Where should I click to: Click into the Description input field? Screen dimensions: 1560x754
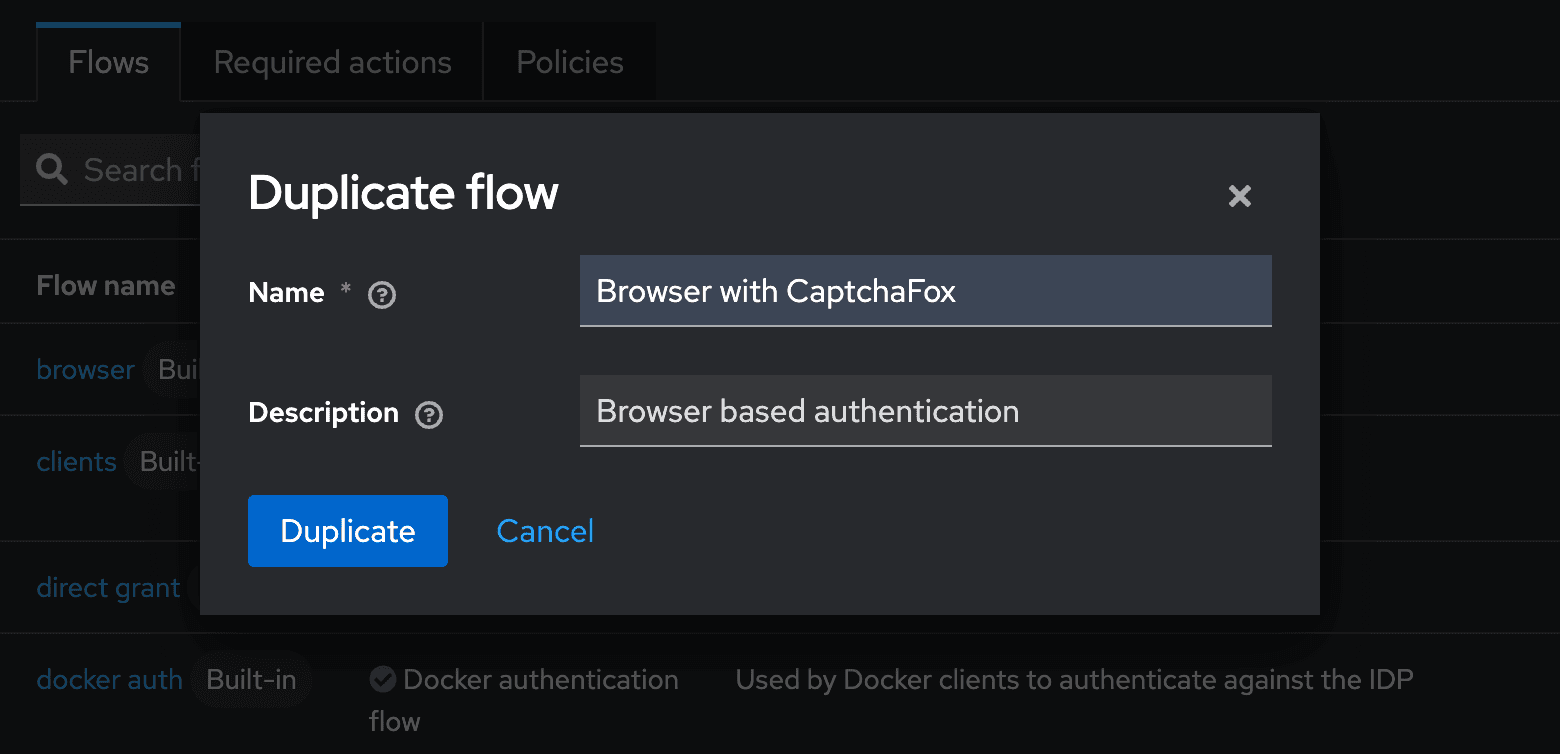coord(925,411)
